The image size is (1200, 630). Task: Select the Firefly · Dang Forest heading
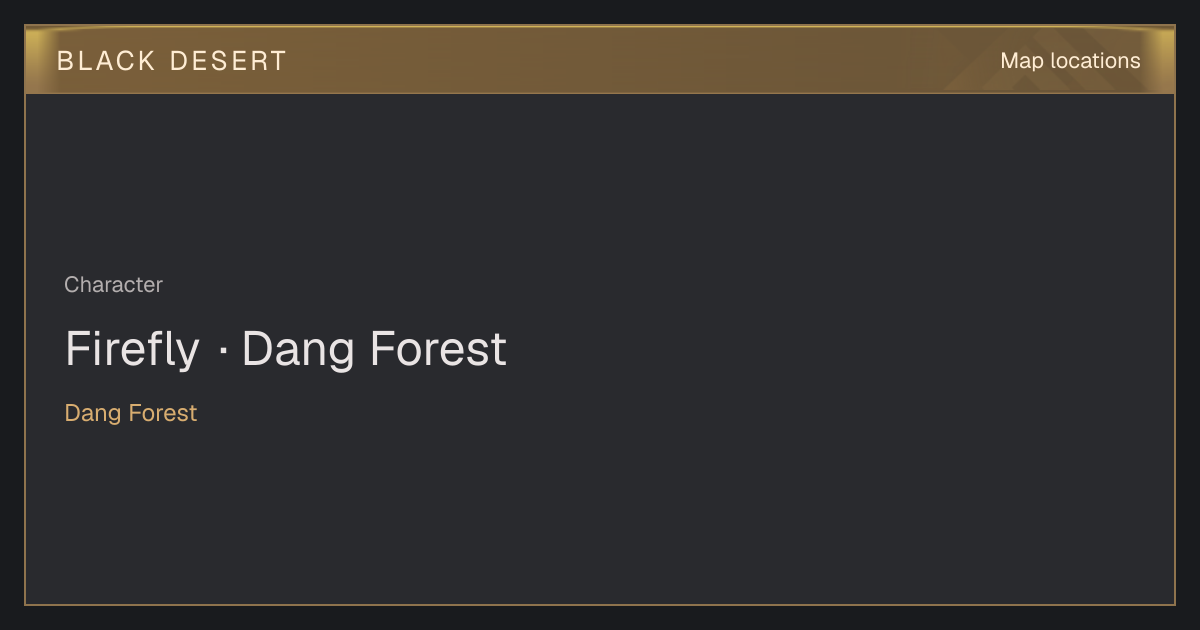[x=286, y=349]
